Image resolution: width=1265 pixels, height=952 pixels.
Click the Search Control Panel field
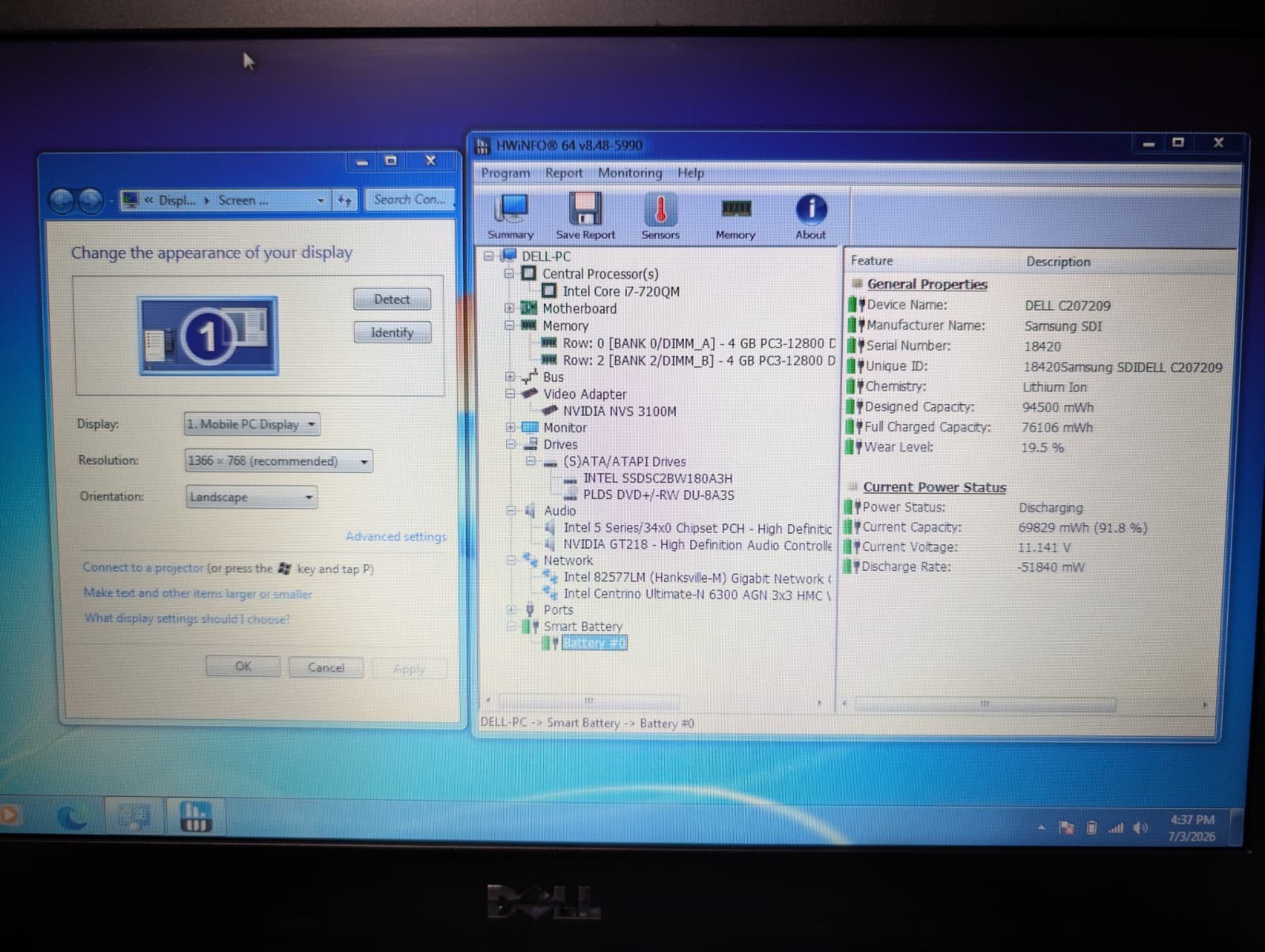point(410,199)
